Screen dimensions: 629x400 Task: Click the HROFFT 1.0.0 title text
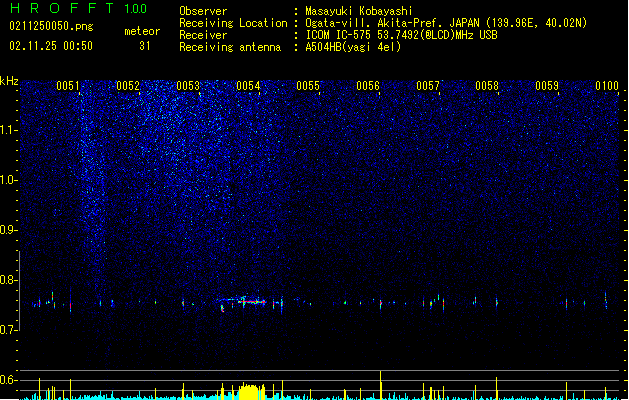pos(78,8)
